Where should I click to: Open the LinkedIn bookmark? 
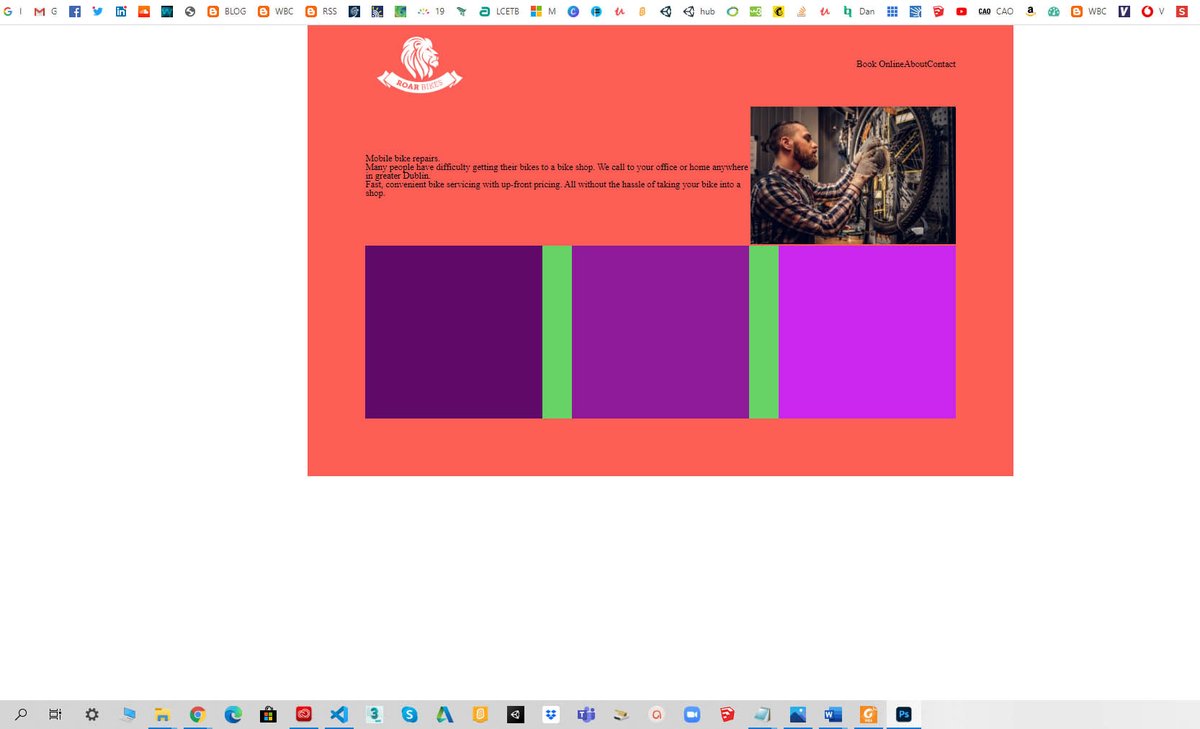(120, 11)
